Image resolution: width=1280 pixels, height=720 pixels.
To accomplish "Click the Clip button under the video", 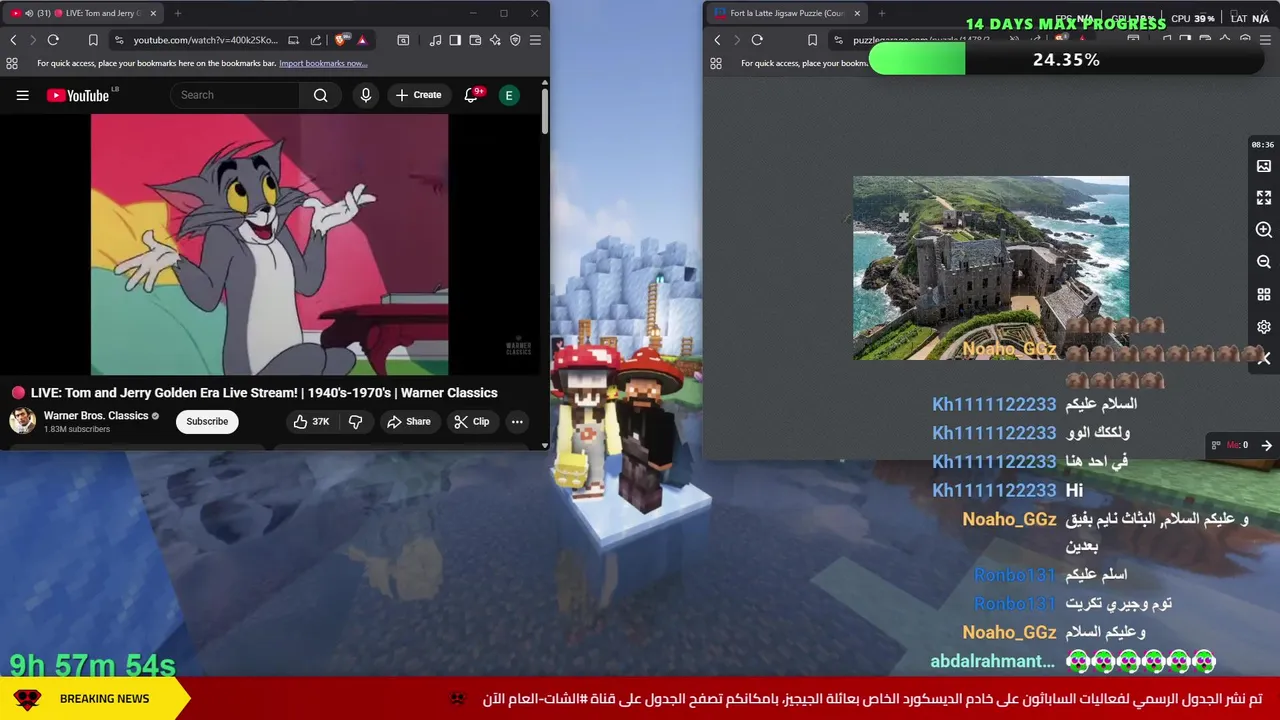I will click(x=472, y=422).
